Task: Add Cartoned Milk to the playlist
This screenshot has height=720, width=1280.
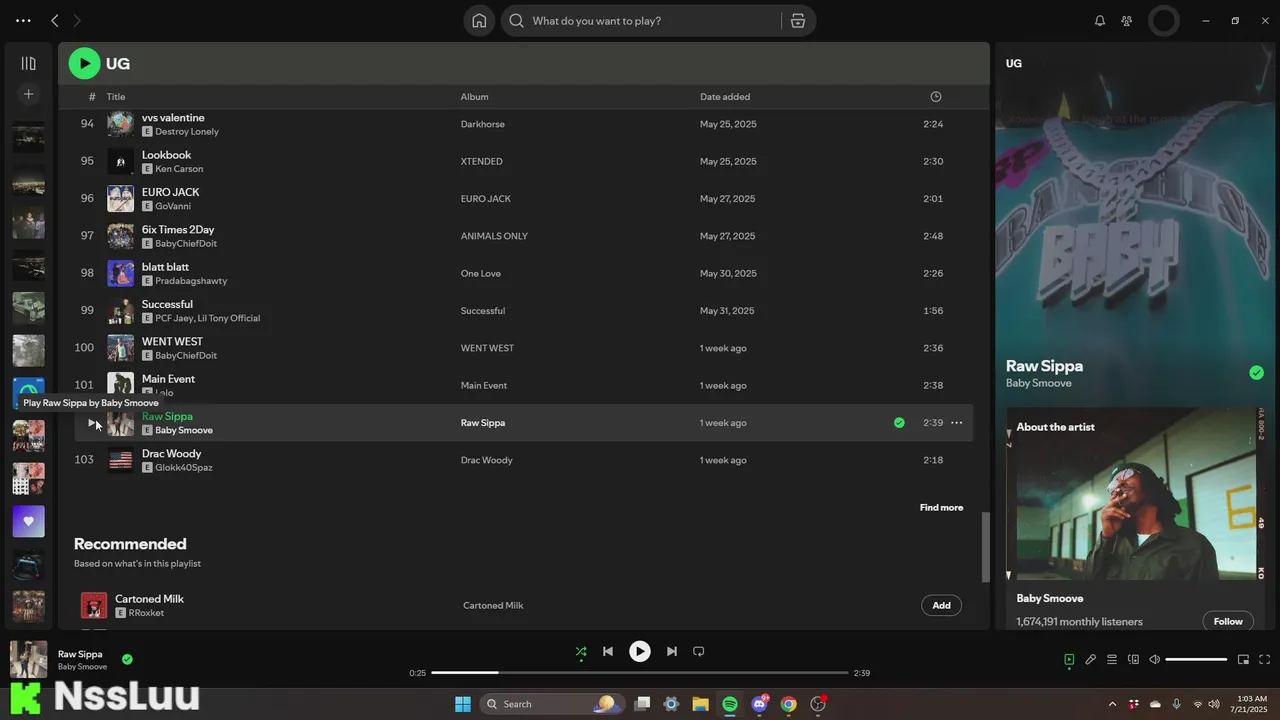Action: click(x=941, y=605)
